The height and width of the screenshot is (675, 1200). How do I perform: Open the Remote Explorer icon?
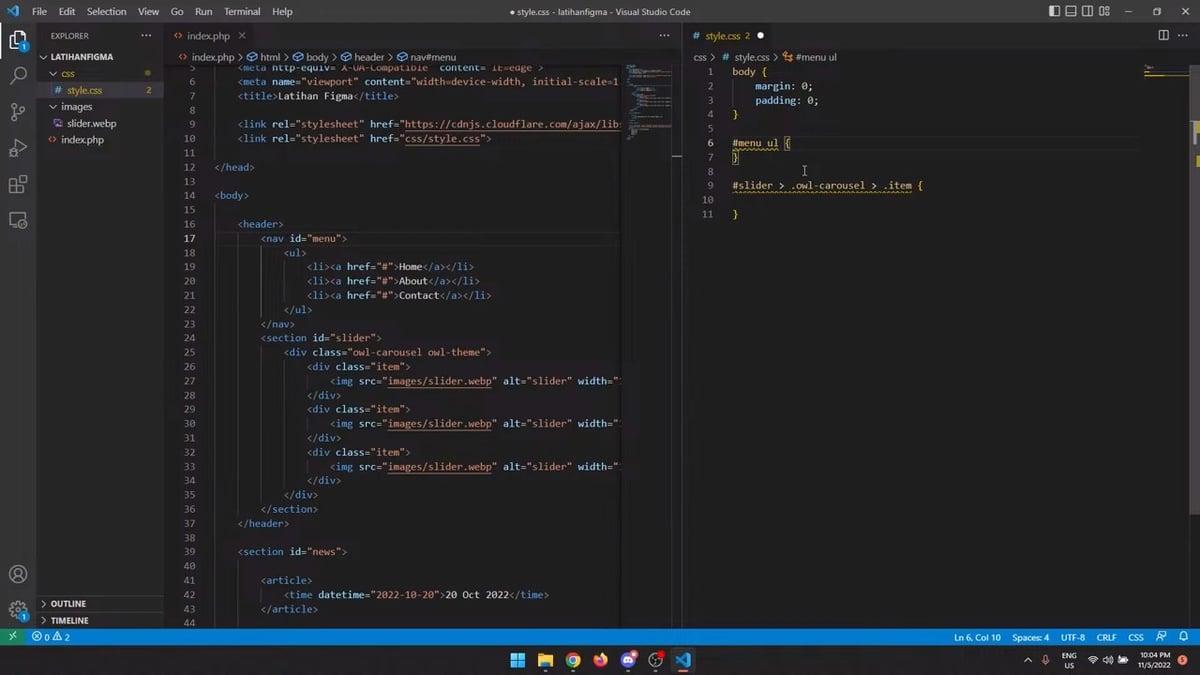coord(18,221)
